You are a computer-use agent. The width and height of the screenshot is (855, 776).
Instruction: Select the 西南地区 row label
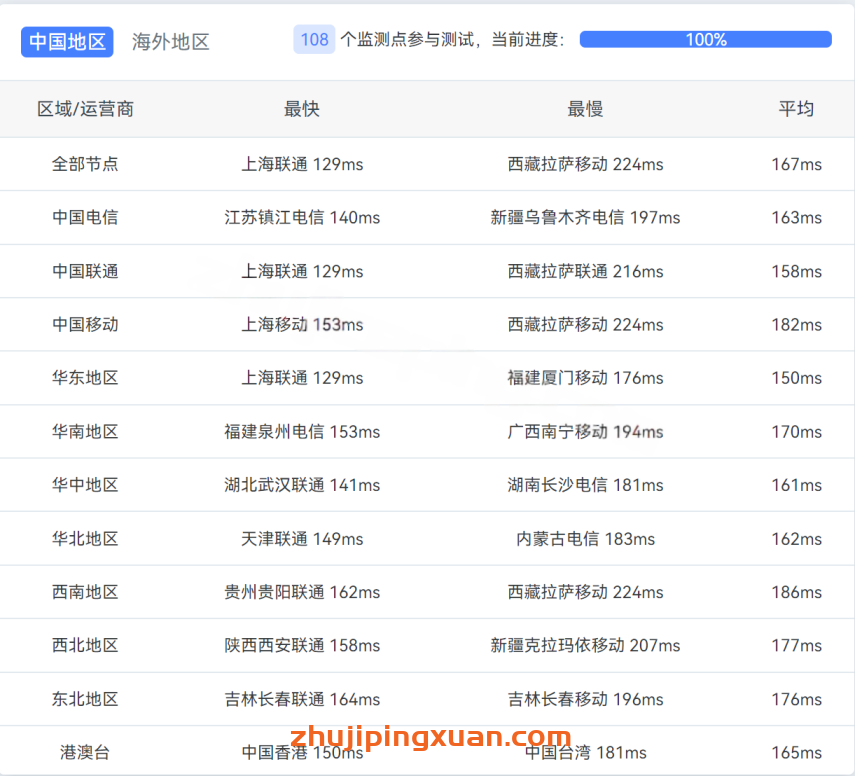pyautogui.click(x=85, y=592)
